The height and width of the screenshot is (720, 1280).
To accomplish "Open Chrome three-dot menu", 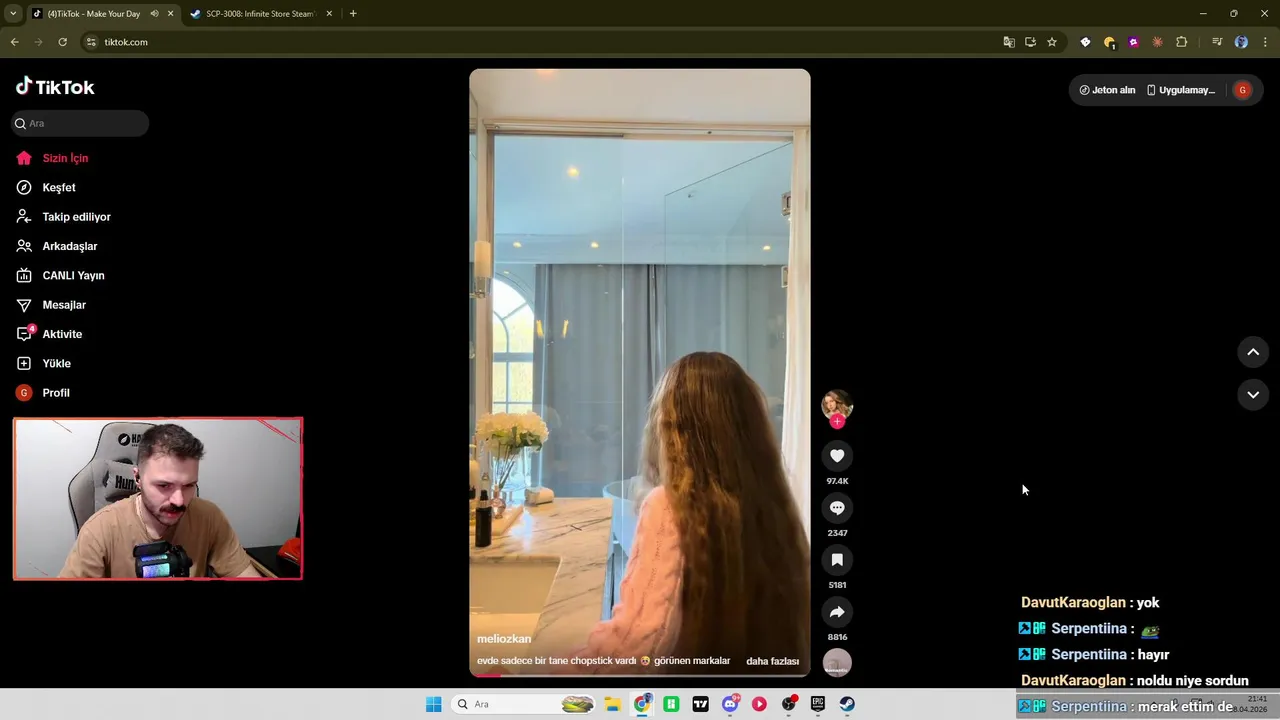I will pyautogui.click(x=1266, y=42).
